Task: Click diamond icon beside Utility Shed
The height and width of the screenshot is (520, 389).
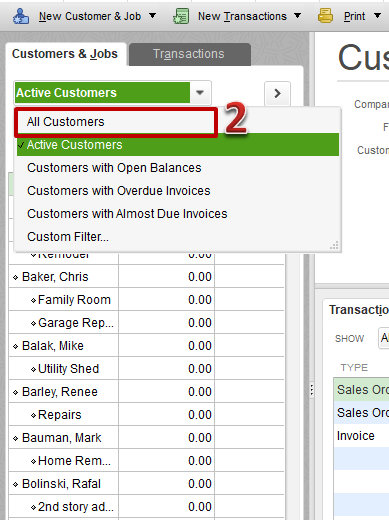Action: pyautogui.click(x=33, y=369)
